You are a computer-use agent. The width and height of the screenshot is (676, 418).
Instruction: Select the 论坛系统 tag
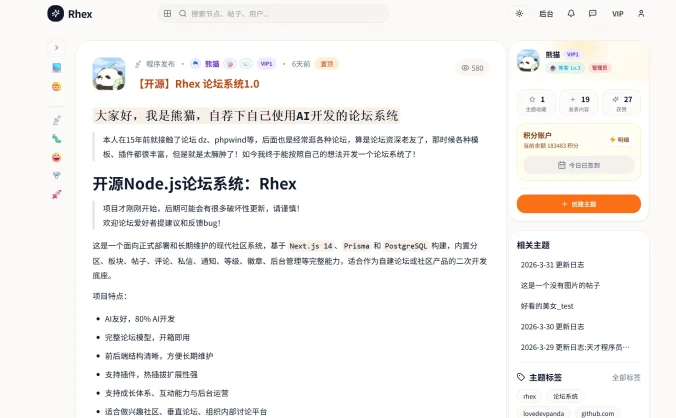pyautogui.click(x=565, y=396)
